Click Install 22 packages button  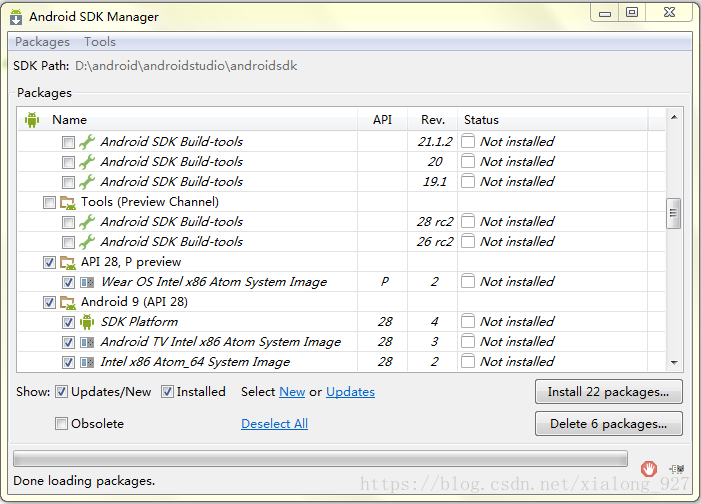click(x=608, y=392)
